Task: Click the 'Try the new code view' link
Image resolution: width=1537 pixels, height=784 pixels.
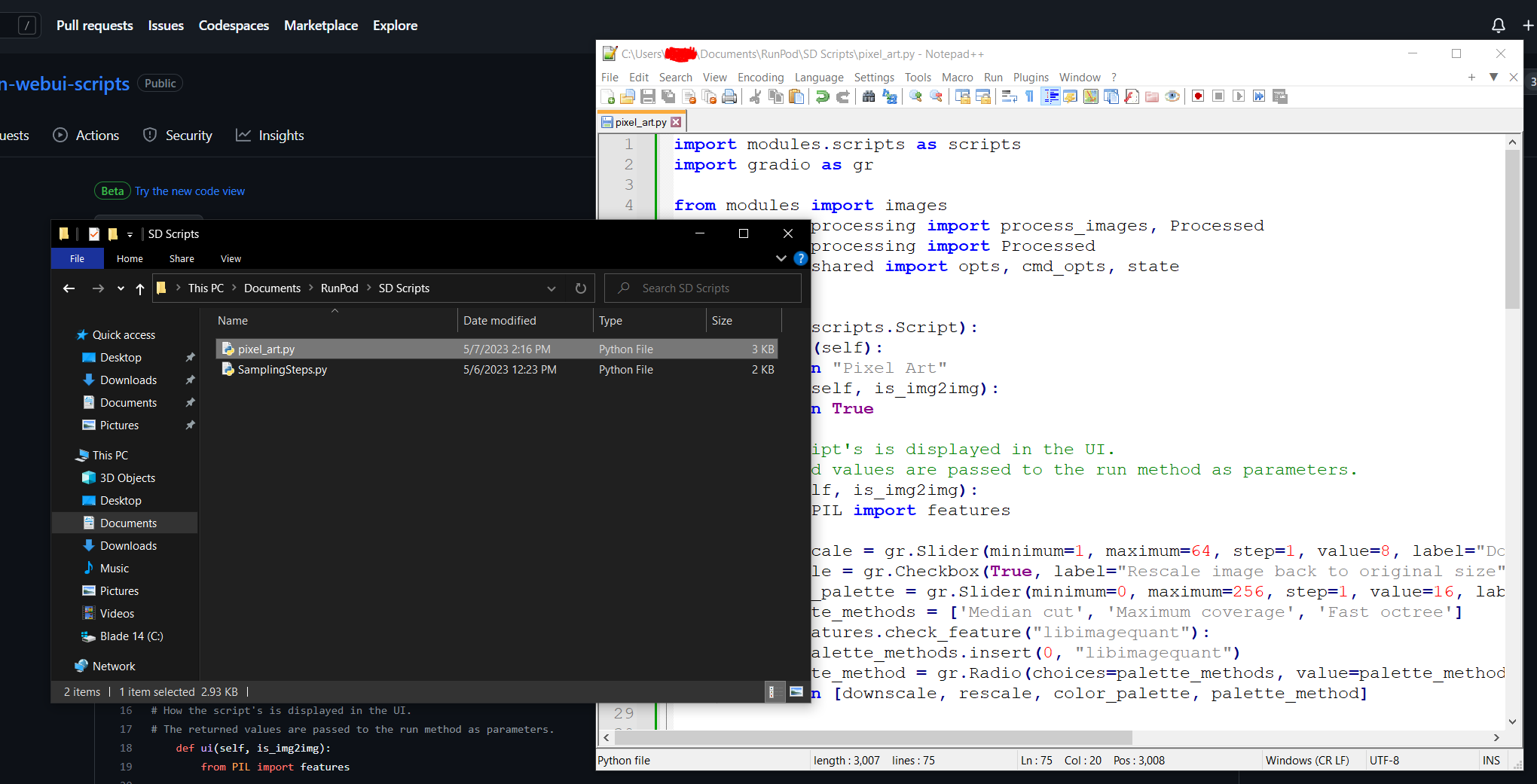Action: [190, 191]
